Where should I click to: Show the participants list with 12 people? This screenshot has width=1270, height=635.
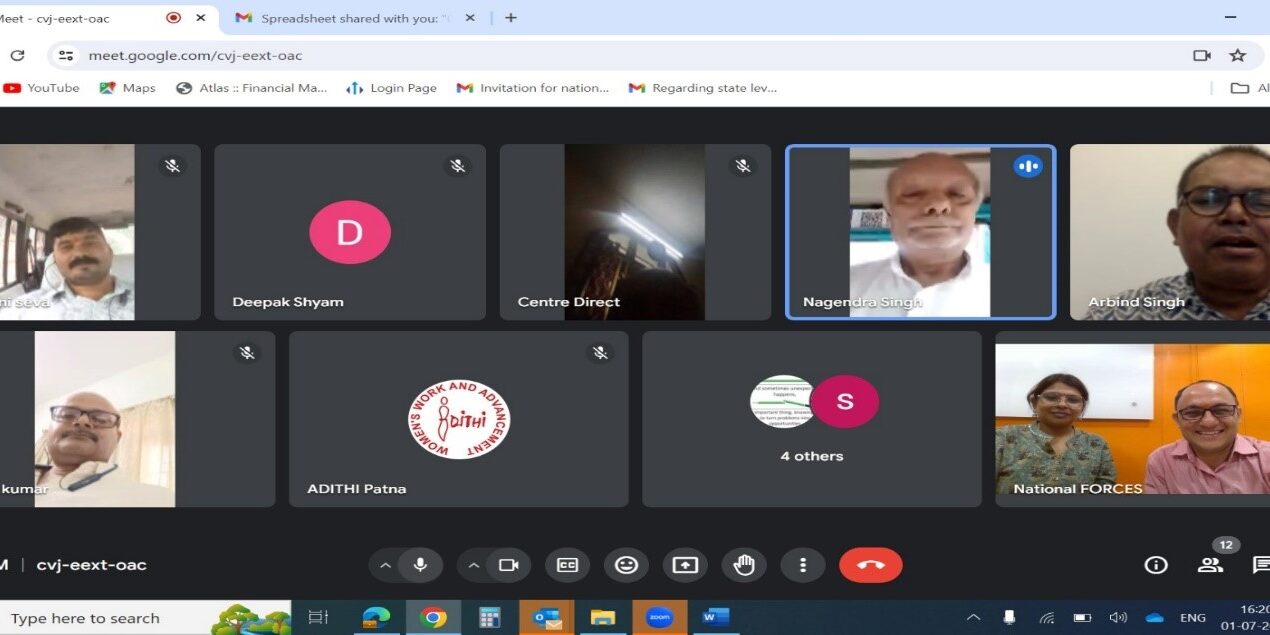click(x=1210, y=565)
